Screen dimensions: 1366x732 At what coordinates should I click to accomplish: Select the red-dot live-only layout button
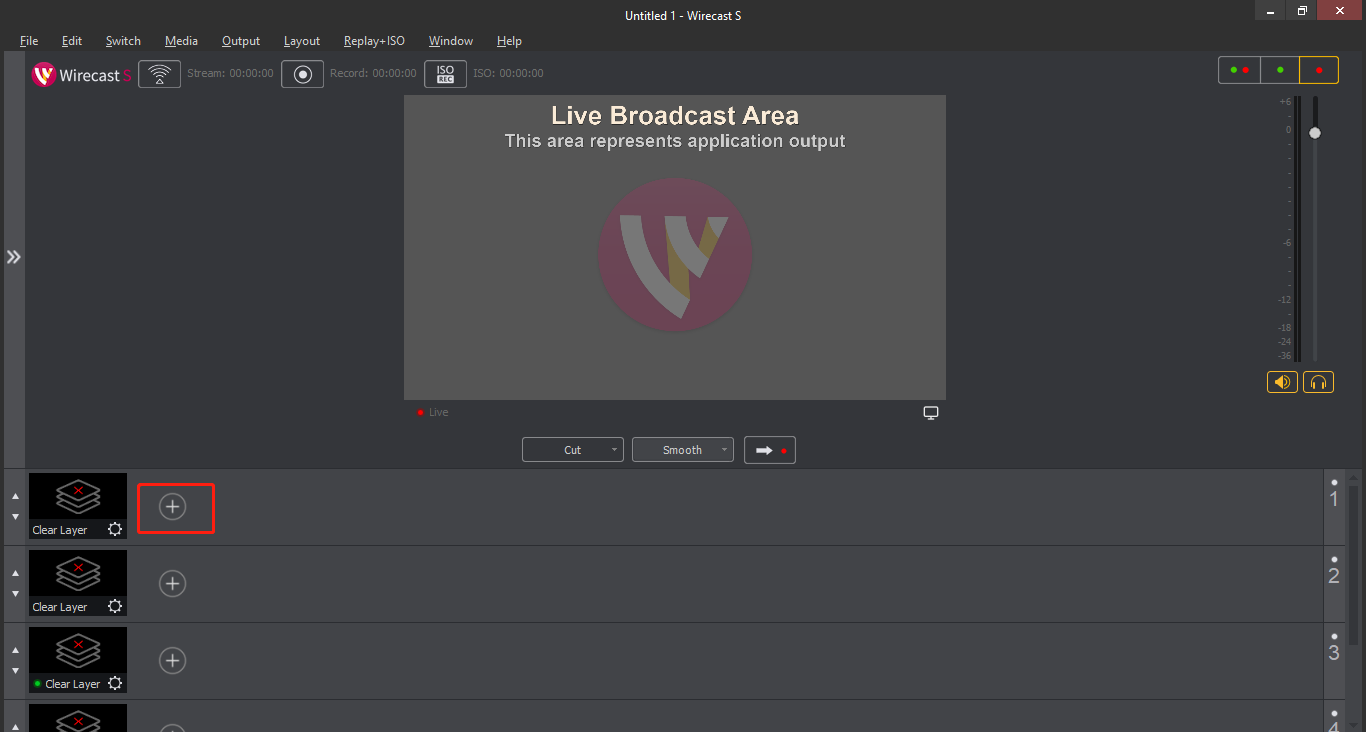click(x=1319, y=70)
